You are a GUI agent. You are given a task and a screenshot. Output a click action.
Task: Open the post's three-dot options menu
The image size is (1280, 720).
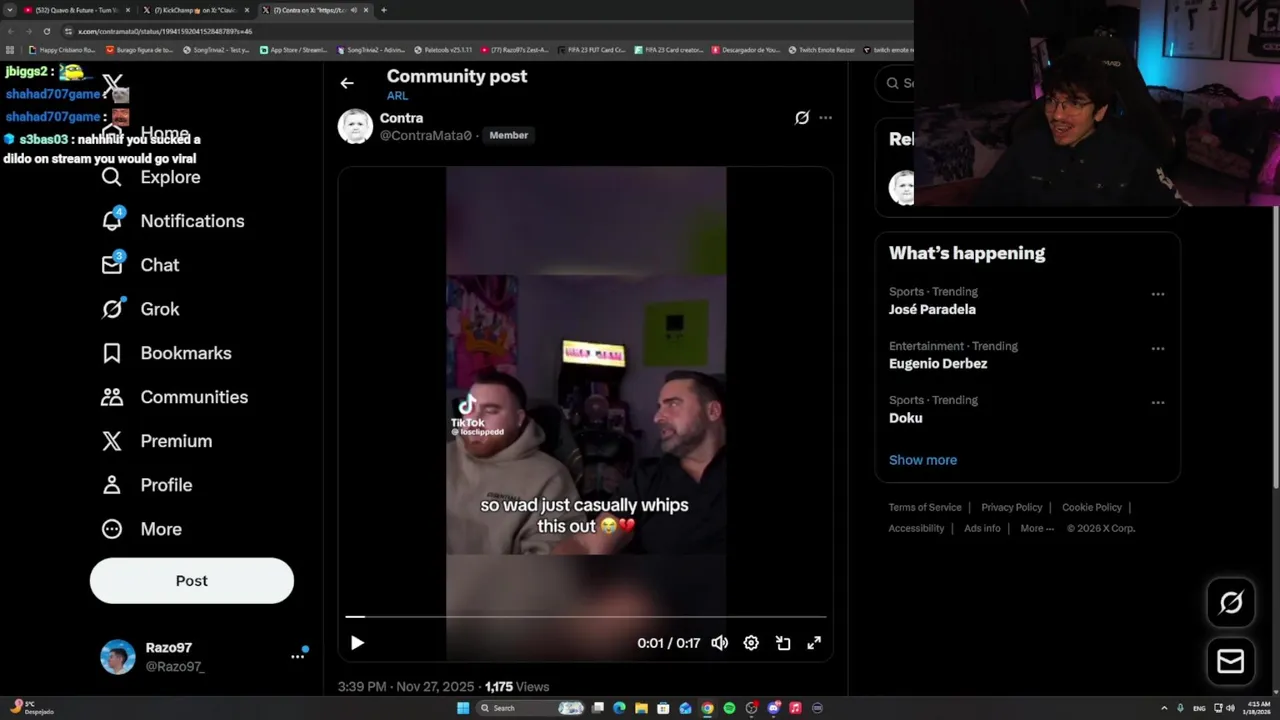coord(825,118)
